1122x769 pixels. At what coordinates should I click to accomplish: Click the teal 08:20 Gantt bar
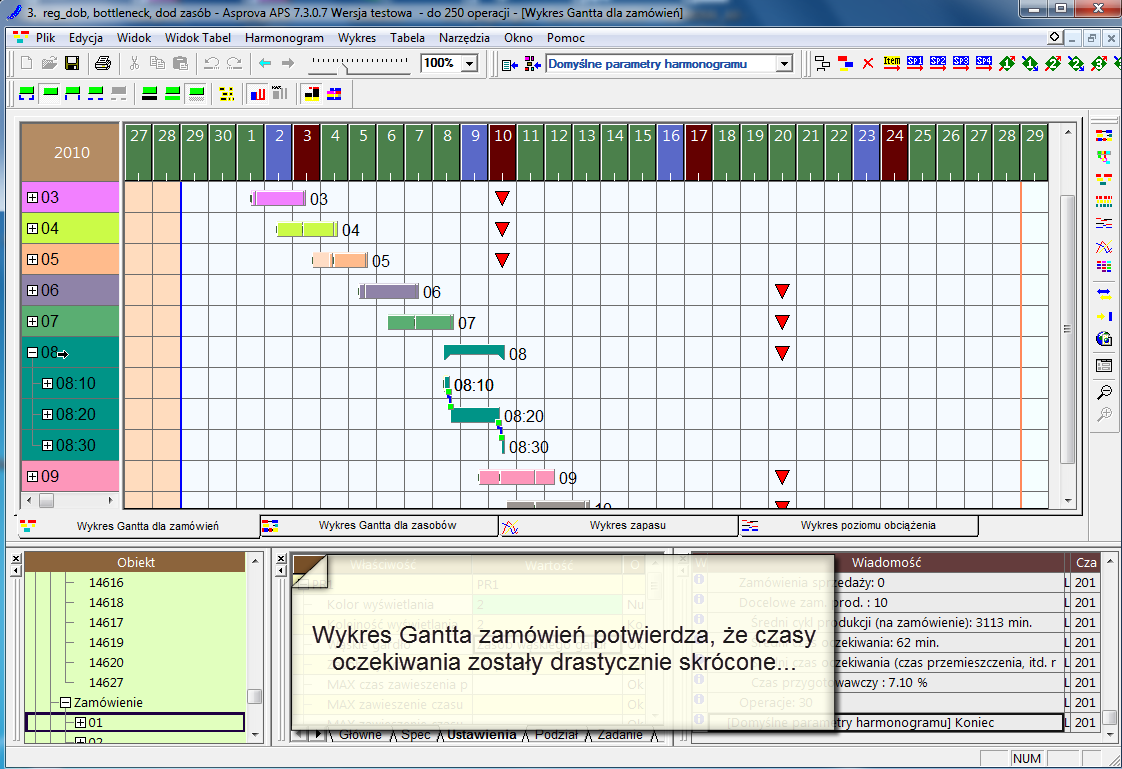pos(475,415)
